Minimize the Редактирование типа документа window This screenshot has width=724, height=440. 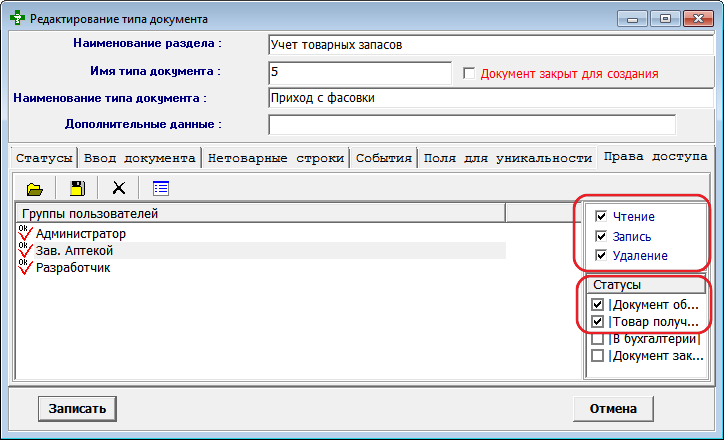tap(632, 19)
